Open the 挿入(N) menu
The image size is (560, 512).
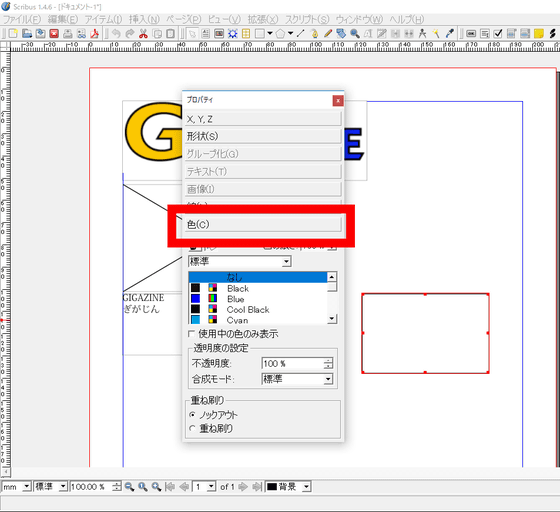point(144,19)
